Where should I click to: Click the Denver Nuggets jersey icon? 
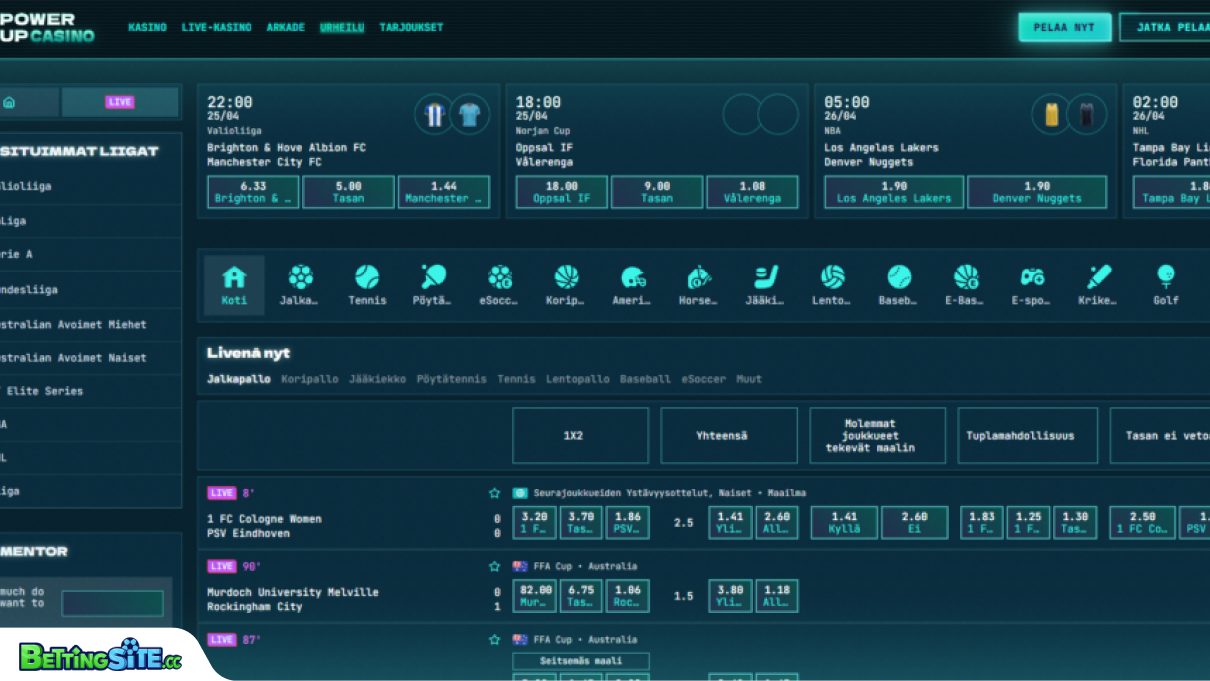[1087, 114]
